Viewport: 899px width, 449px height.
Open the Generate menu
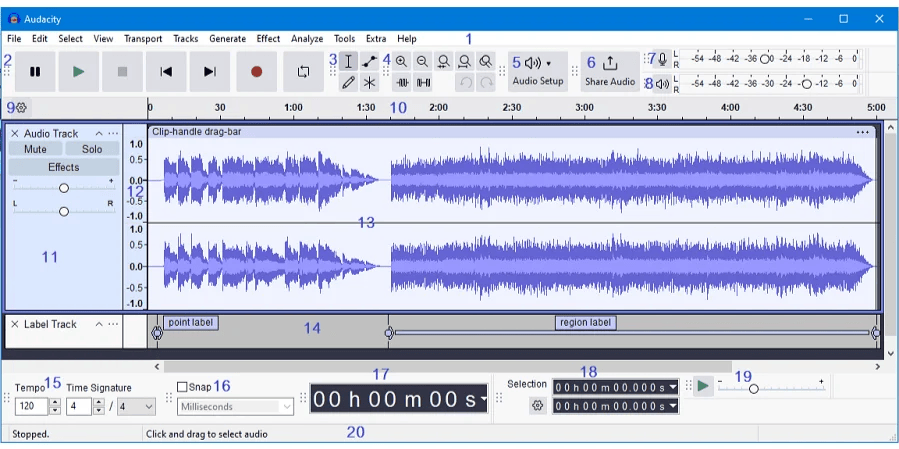pyautogui.click(x=227, y=39)
